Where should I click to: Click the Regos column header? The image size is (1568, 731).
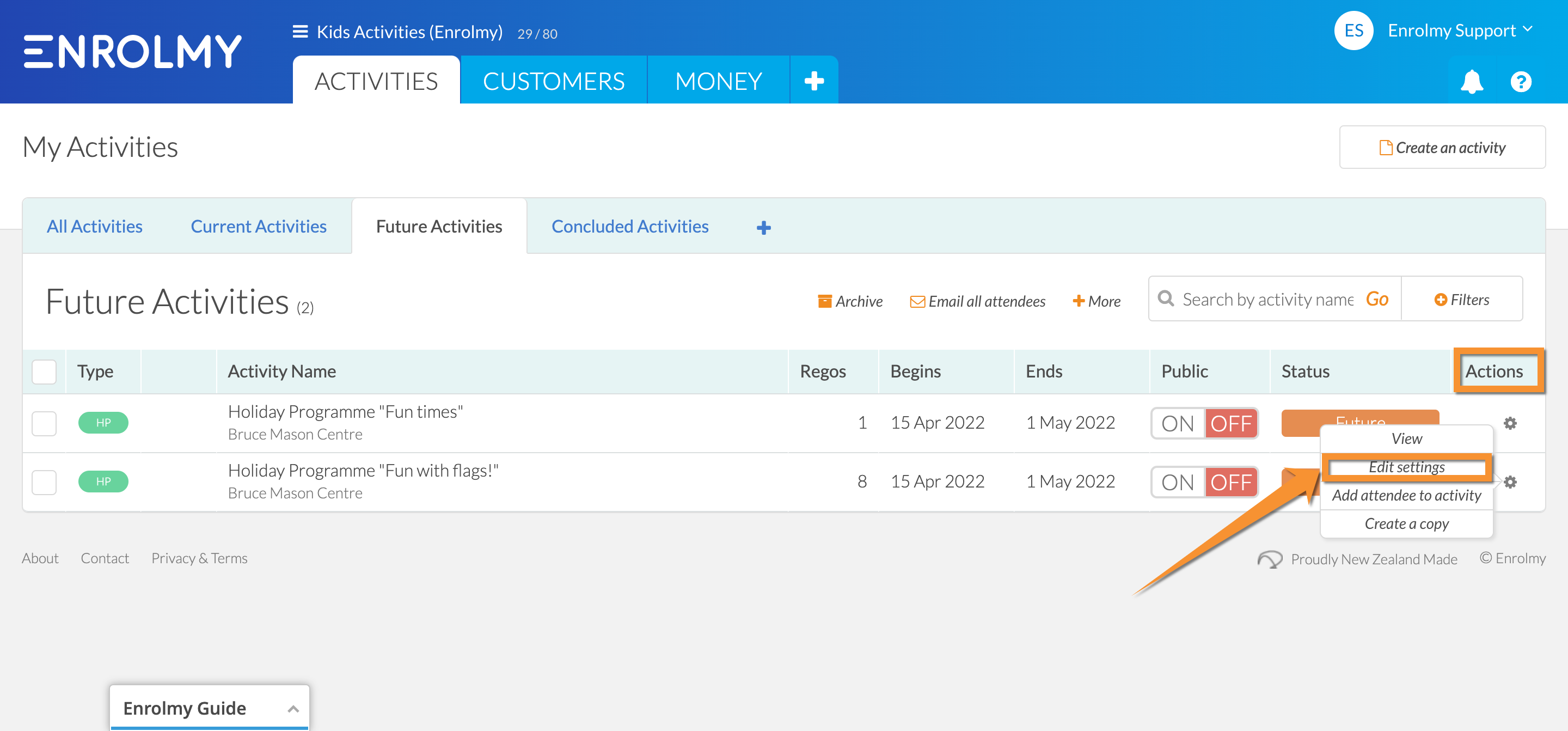tap(822, 371)
